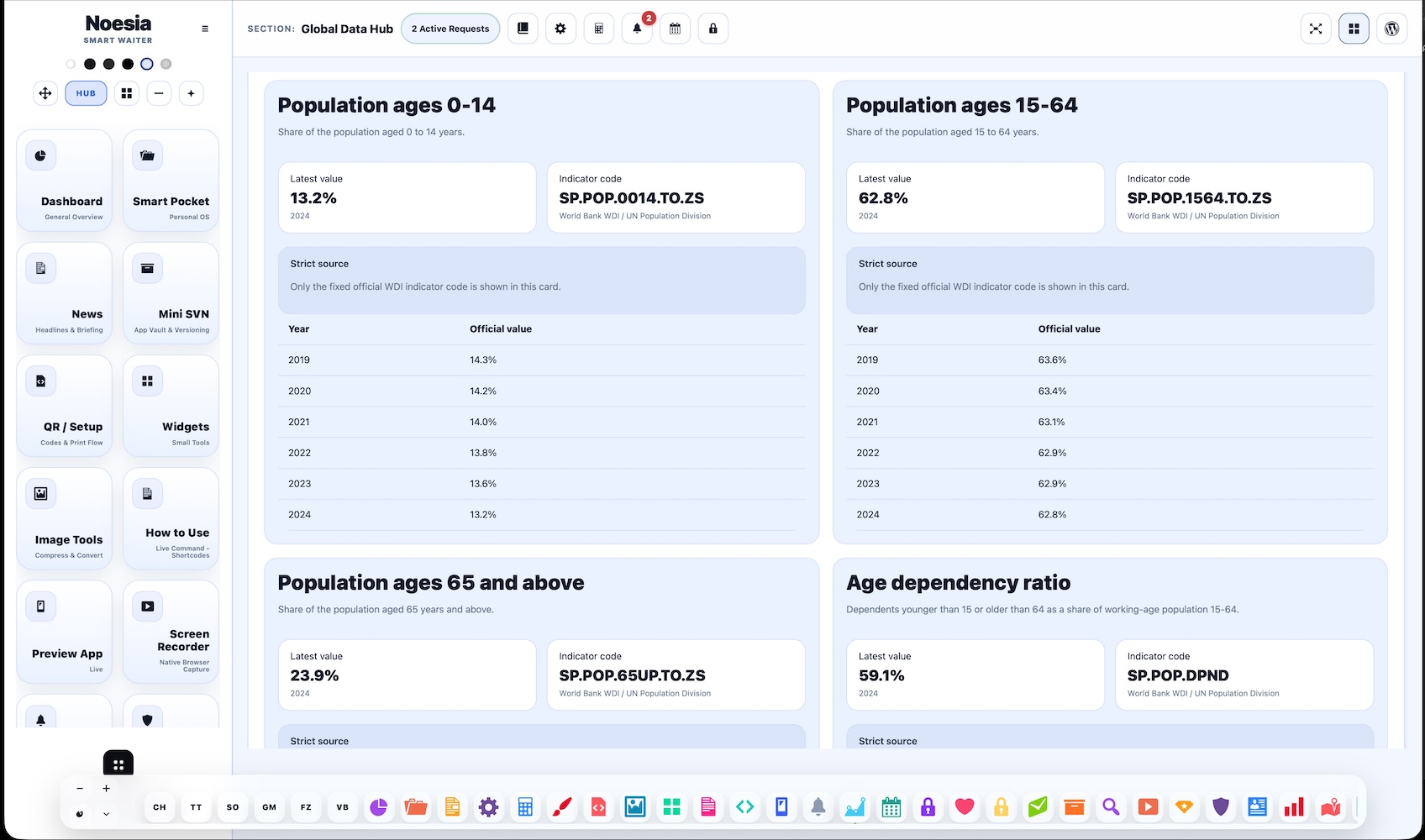Select the HUB button in the sidebar
The image size is (1425, 840).
86,93
